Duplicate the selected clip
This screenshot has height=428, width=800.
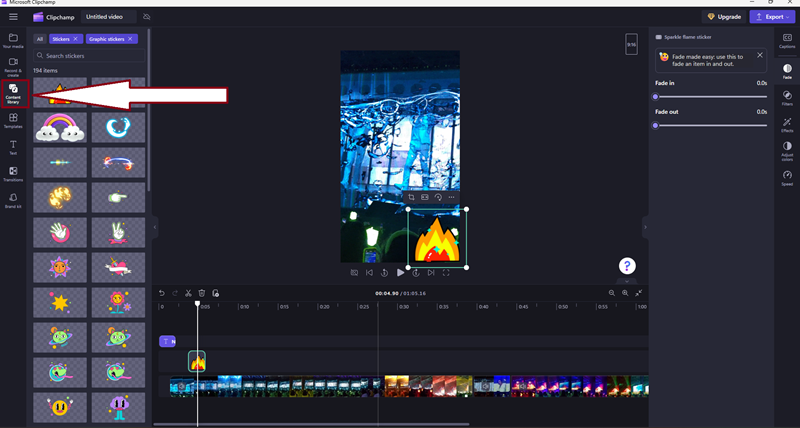(x=215, y=293)
